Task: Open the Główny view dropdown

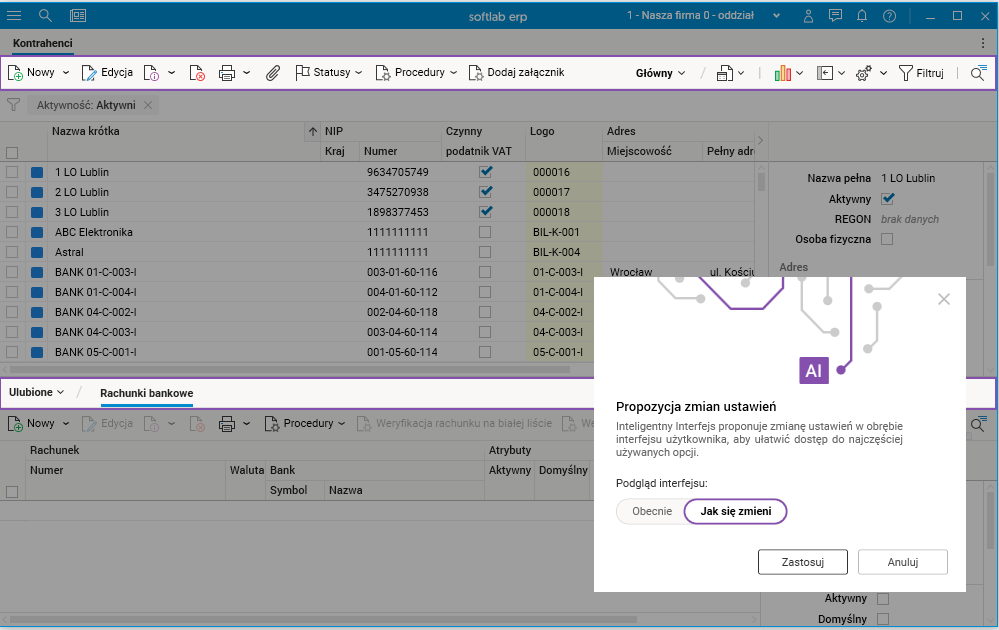Action: pyautogui.click(x=660, y=73)
